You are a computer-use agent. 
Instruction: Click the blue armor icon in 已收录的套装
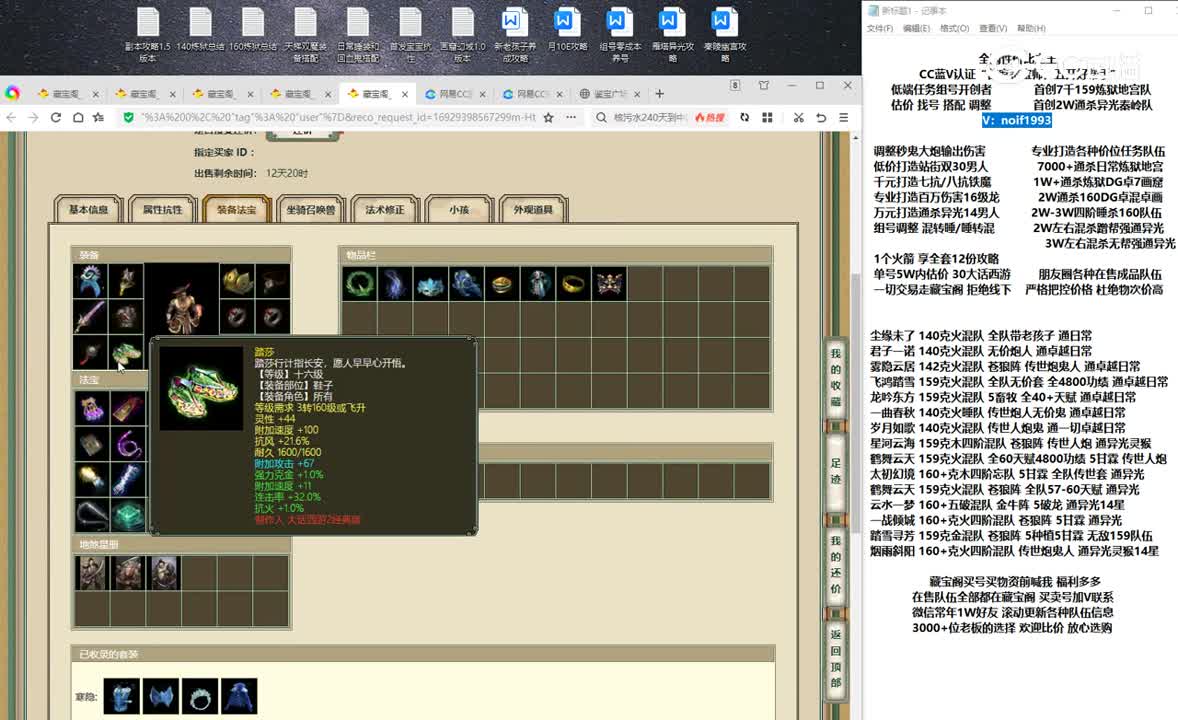[122, 696]
